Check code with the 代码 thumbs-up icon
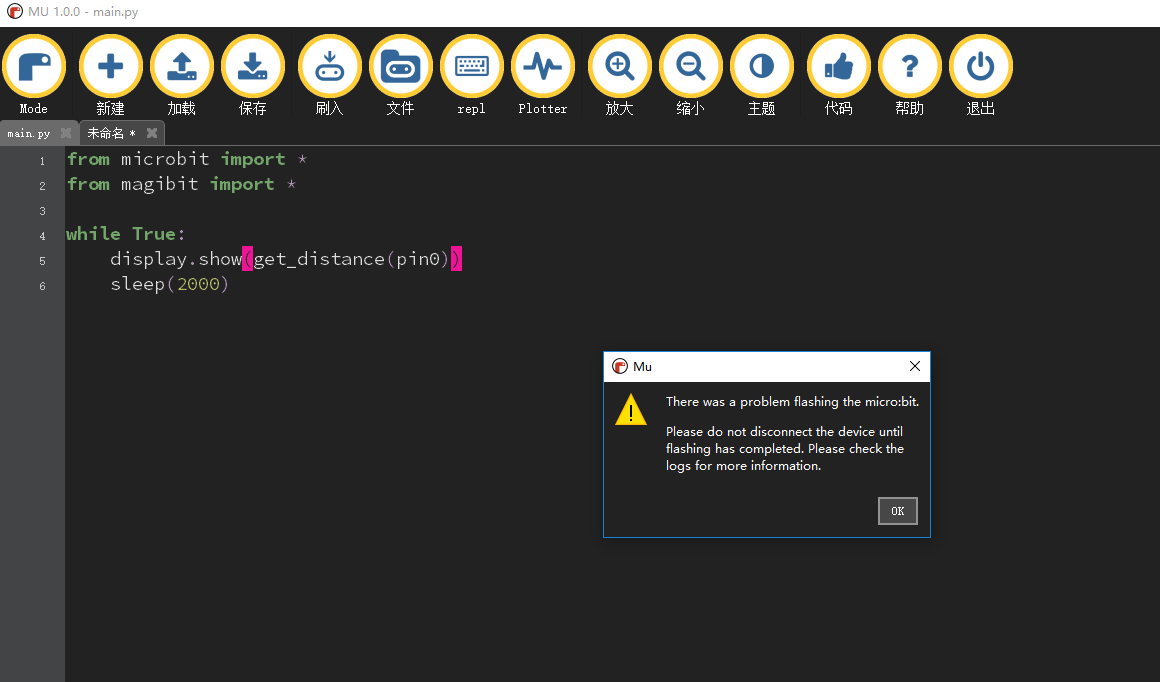1160x682 pixels. [x=838, y=66]
